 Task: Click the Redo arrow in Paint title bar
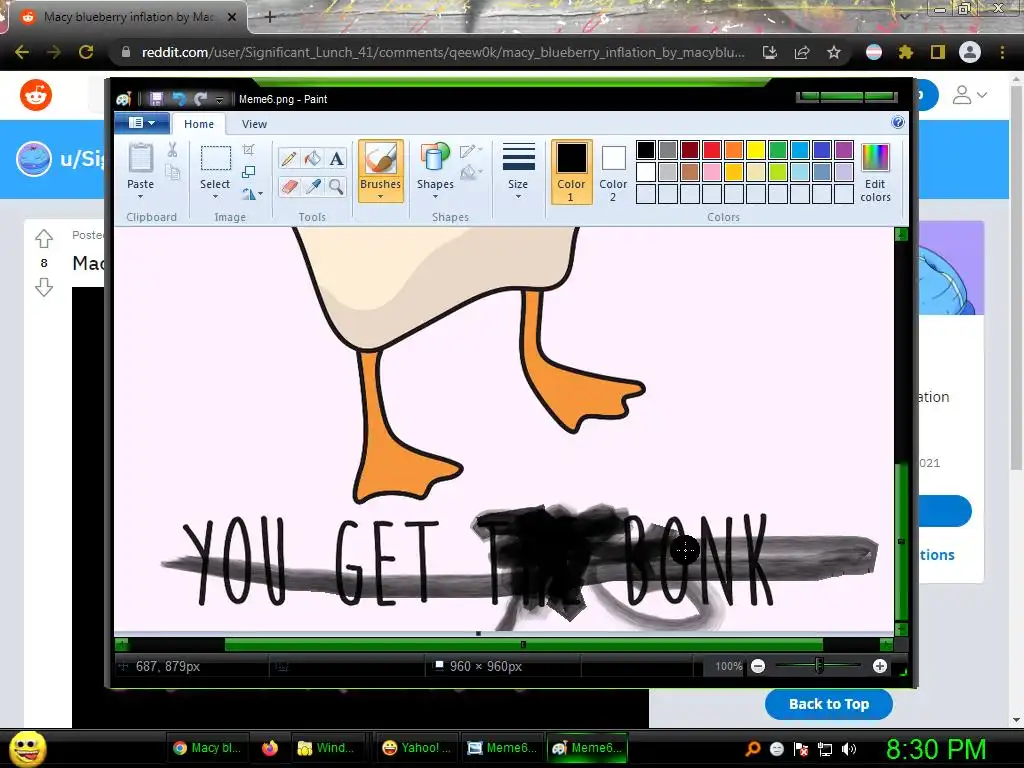(x=200, y=99)
